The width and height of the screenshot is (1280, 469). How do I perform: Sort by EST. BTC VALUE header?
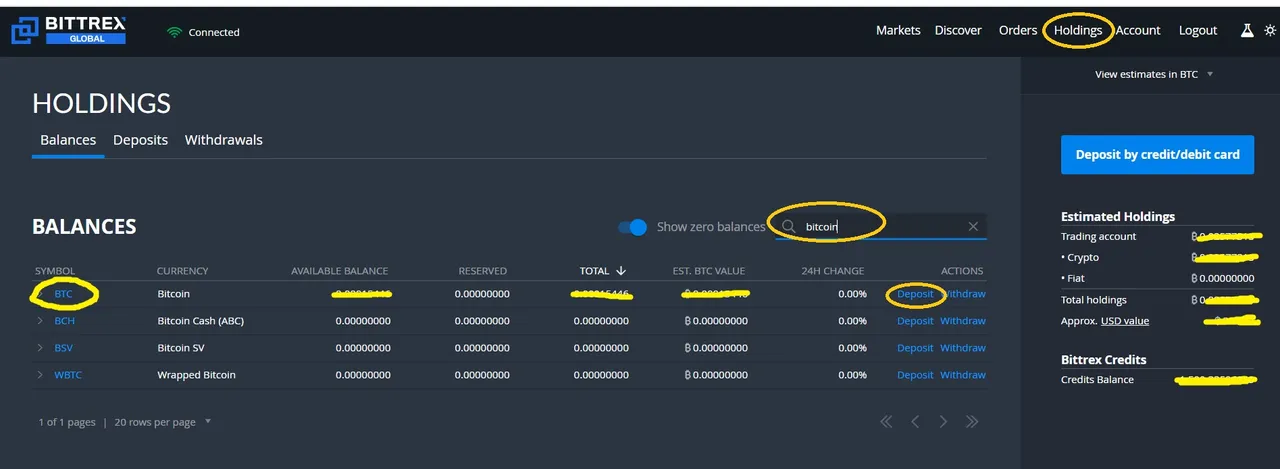(x=709, y=271)
